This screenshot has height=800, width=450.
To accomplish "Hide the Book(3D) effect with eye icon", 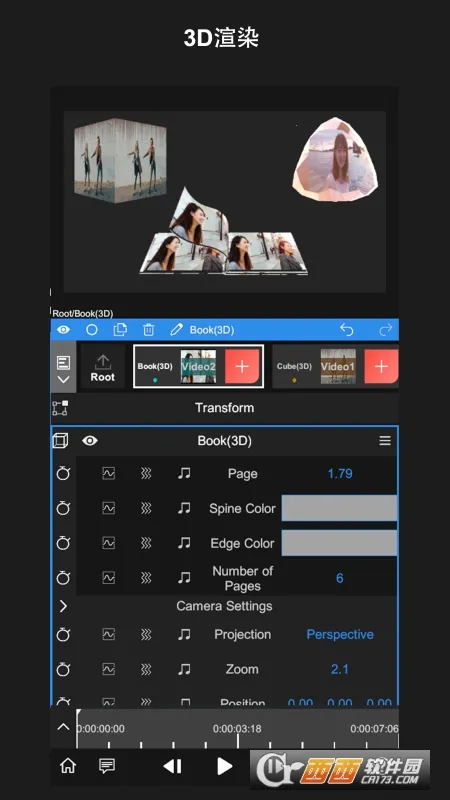I will click(90, 441).
